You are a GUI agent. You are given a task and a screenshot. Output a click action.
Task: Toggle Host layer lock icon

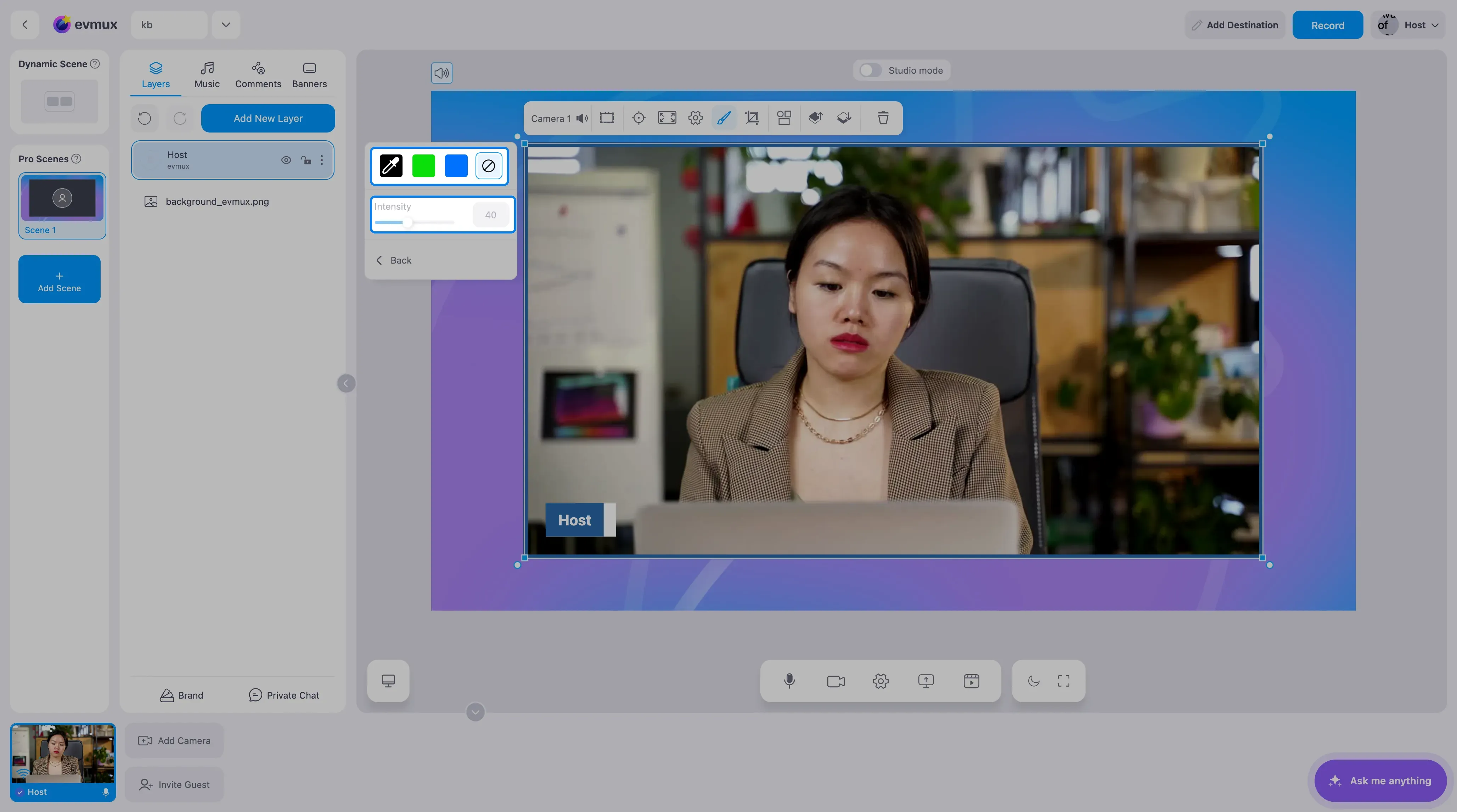pos(306,160)
